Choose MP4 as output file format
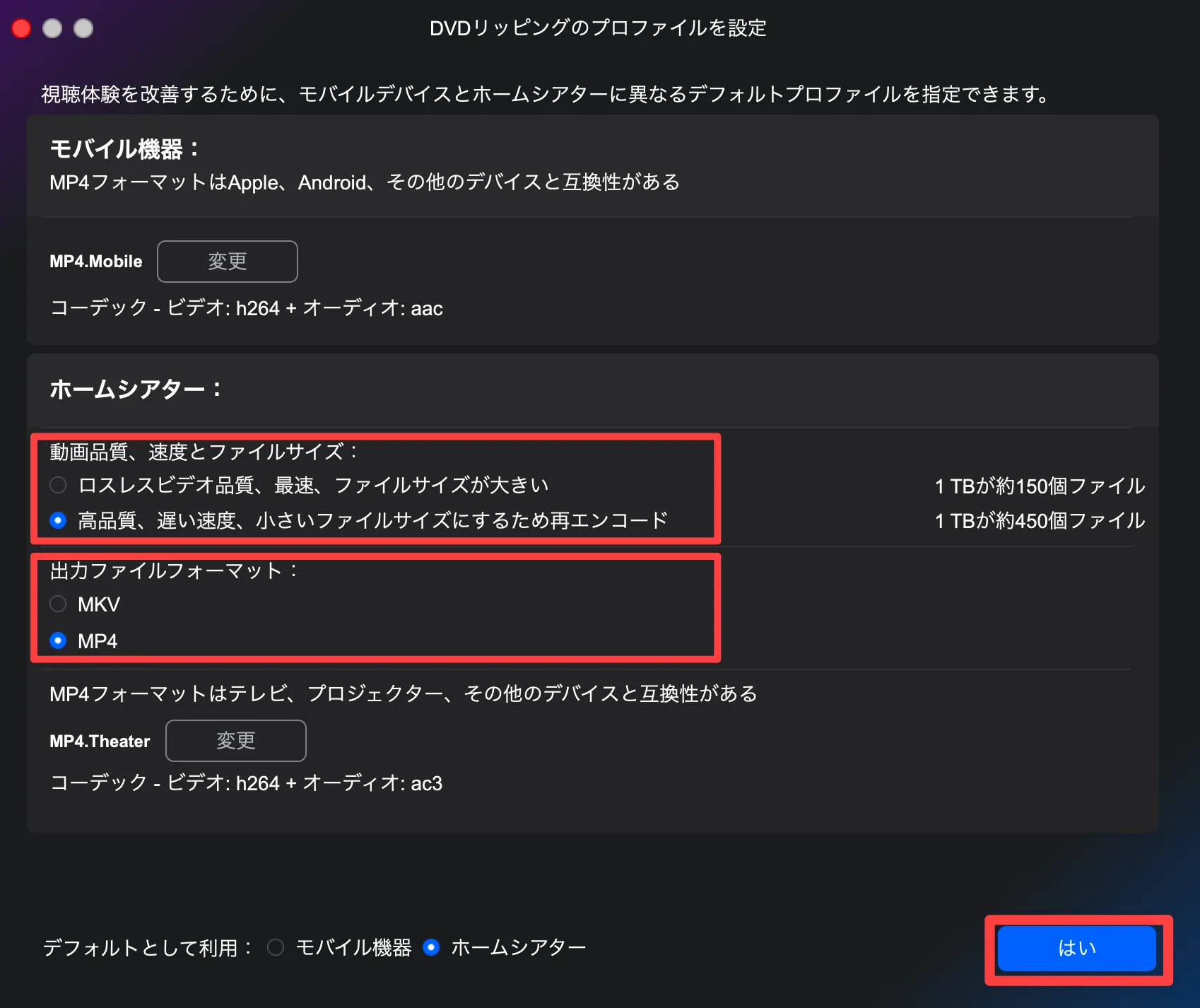1200x1008 pixels. coord(59,641)
